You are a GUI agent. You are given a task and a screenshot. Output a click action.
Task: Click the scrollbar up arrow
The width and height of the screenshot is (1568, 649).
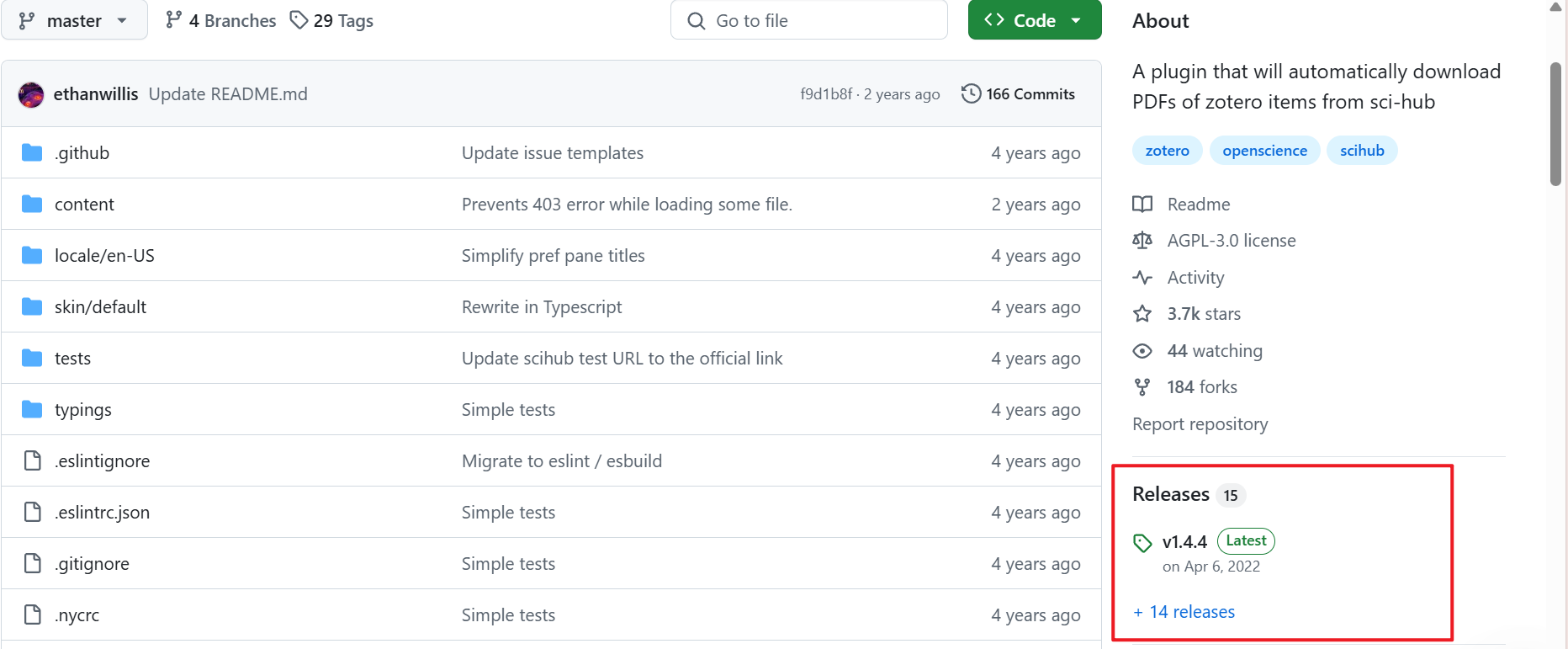pos(1555,7)
